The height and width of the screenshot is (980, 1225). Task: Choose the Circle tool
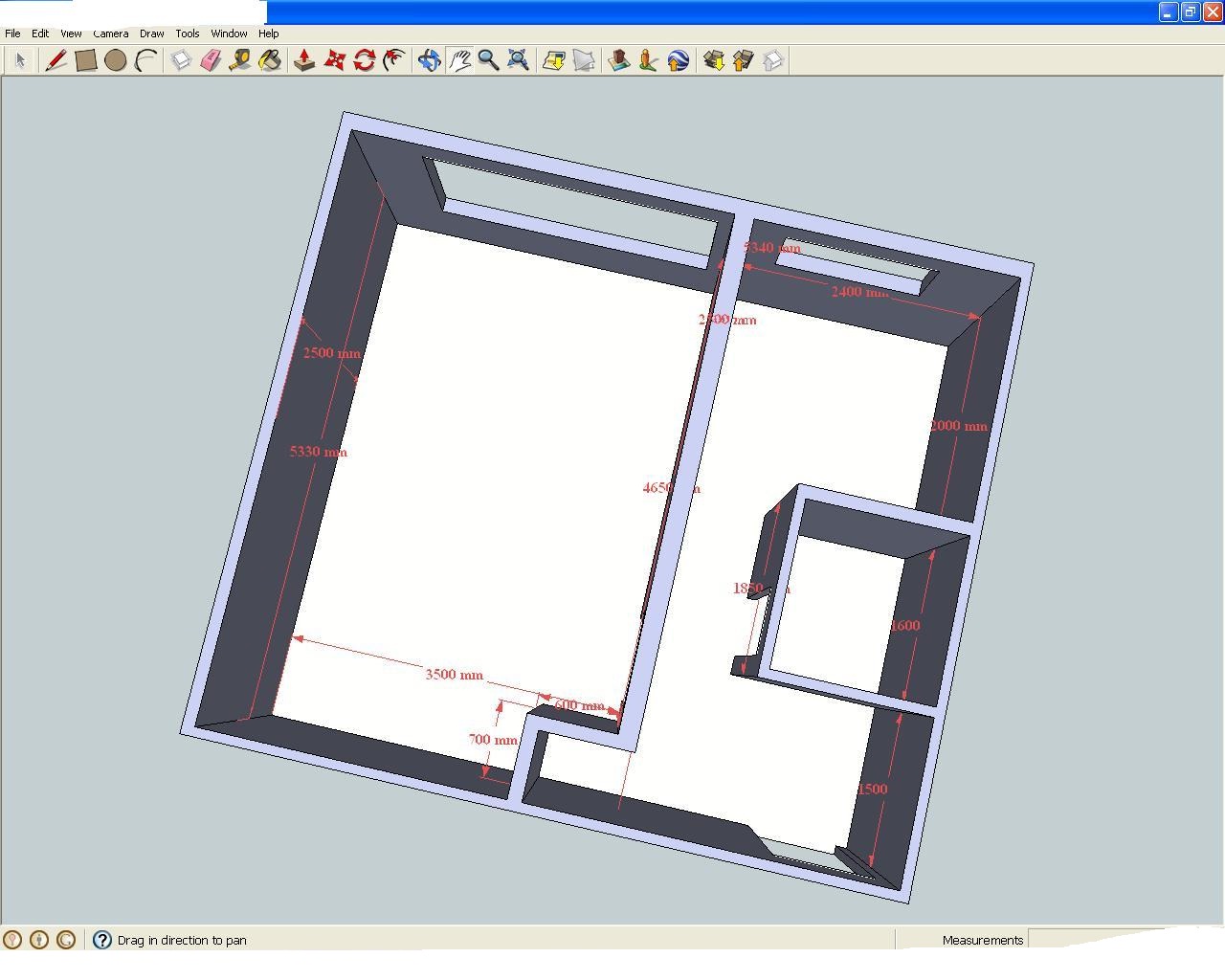click(116, 60)
